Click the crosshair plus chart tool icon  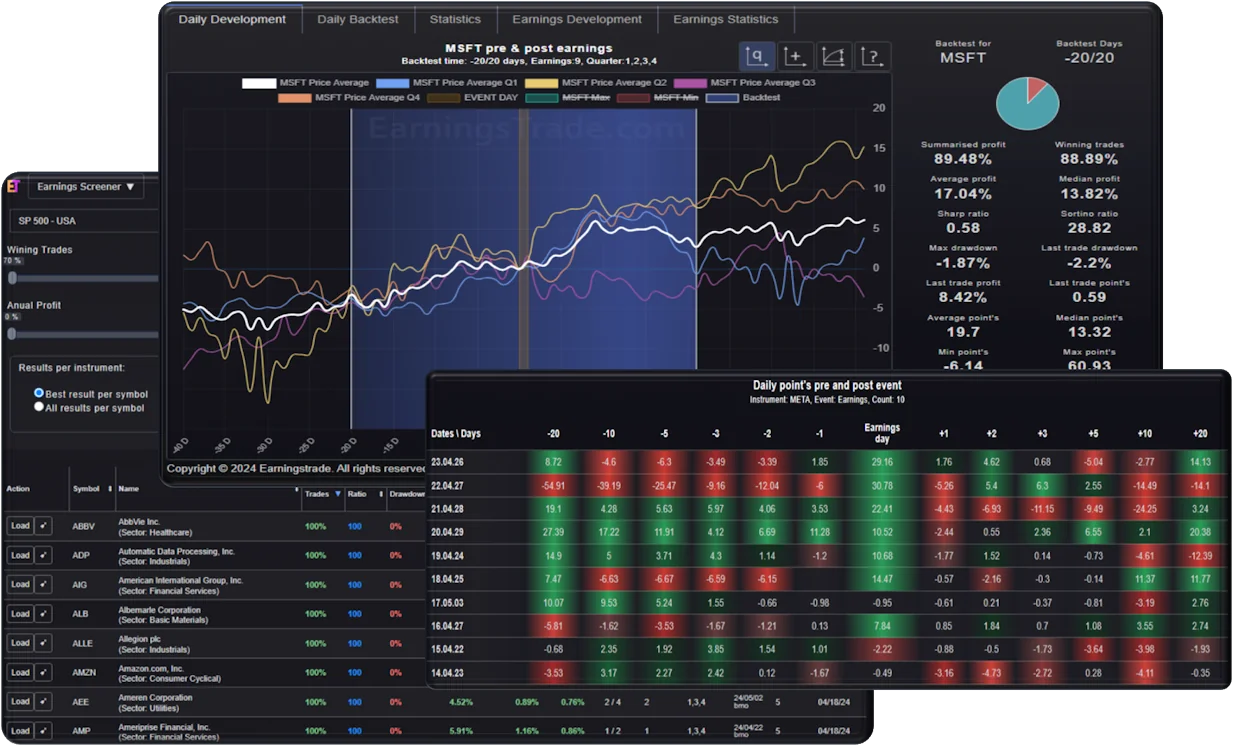click(795, 56)
